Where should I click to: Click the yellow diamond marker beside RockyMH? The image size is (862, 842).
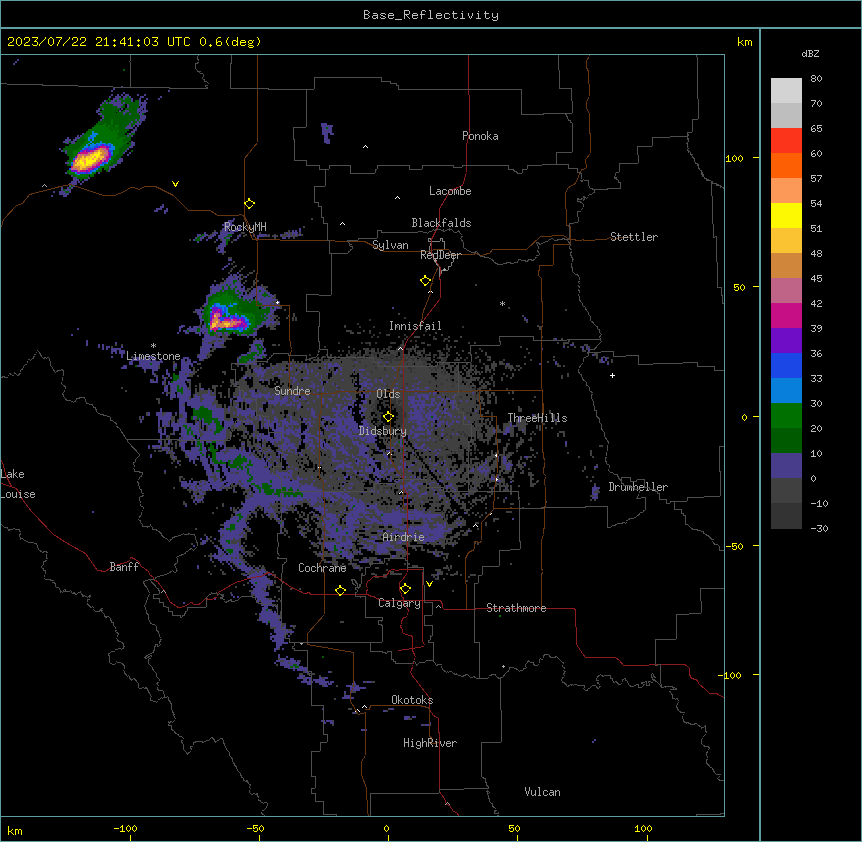pos(250,204)
